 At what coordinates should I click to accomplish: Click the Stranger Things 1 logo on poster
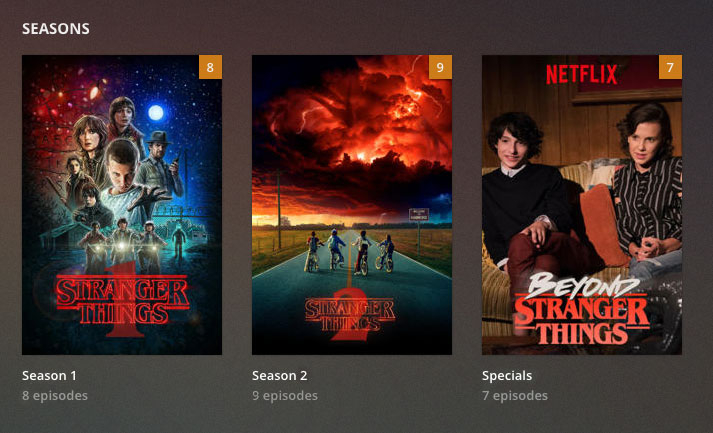pos(123,300)
